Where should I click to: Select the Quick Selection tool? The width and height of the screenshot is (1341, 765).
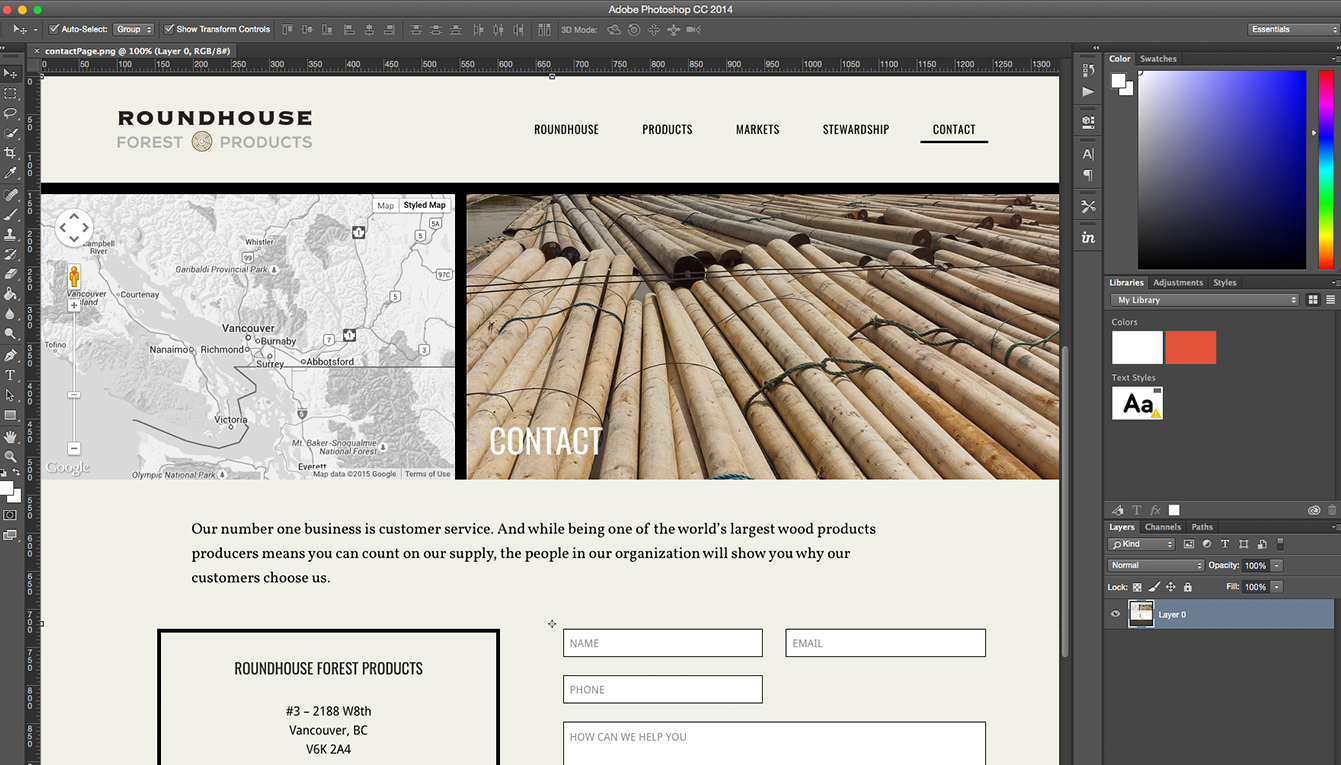(x=10, y=134)
